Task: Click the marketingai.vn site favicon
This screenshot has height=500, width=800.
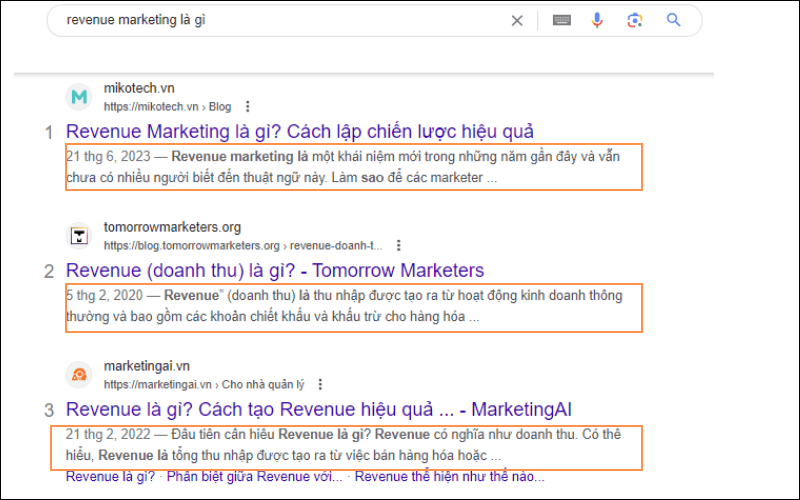Action: pos(79,375)
